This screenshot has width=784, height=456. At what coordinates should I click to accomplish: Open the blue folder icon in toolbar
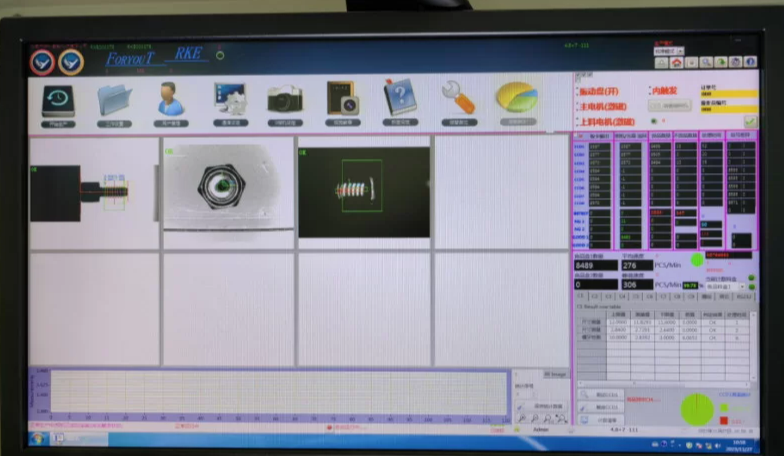click(x=114, y=102)
